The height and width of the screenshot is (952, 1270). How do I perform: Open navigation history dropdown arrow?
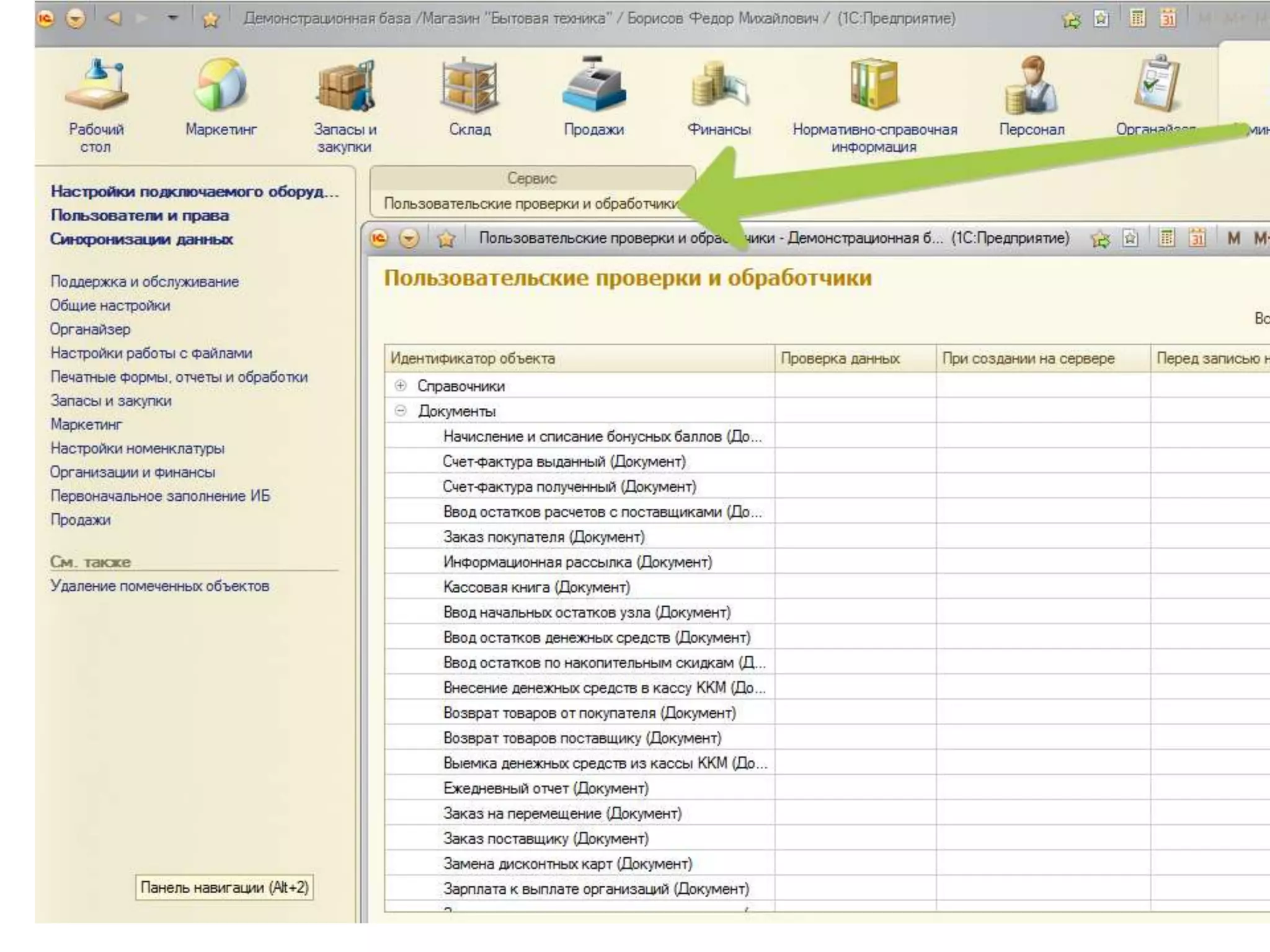point(173,18)
